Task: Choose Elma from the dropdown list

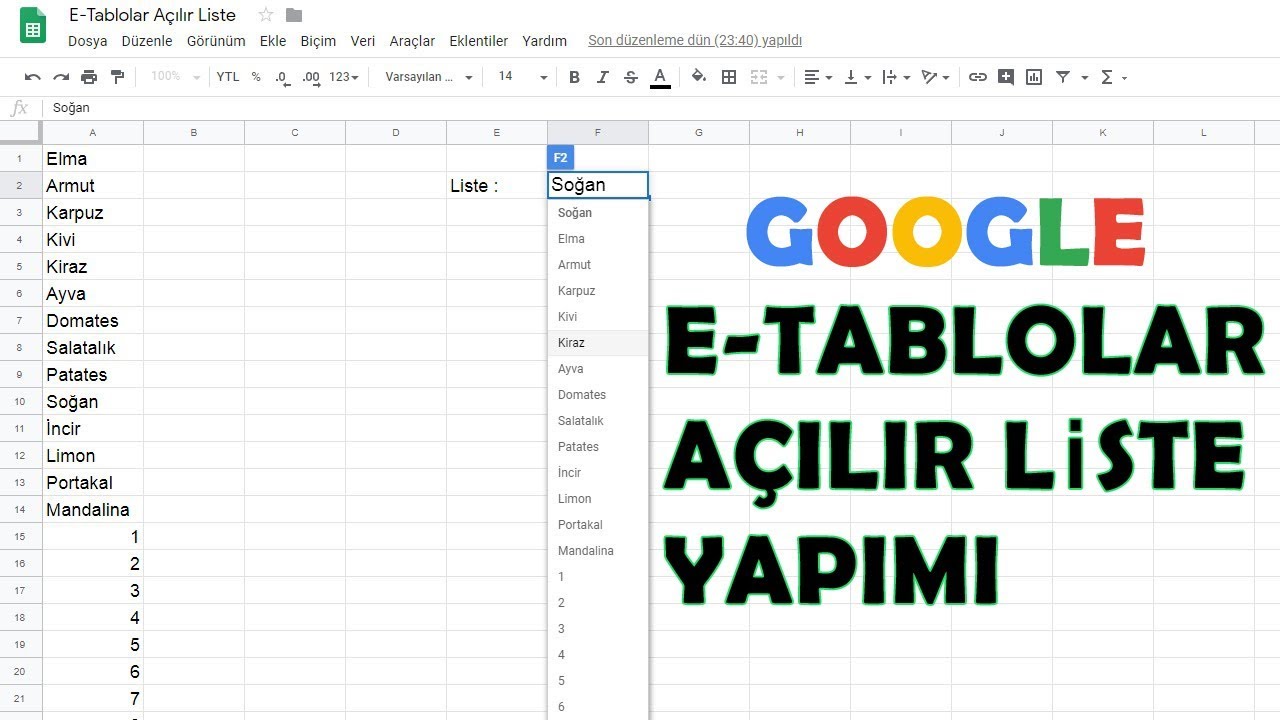Action: tap(598, 239)
